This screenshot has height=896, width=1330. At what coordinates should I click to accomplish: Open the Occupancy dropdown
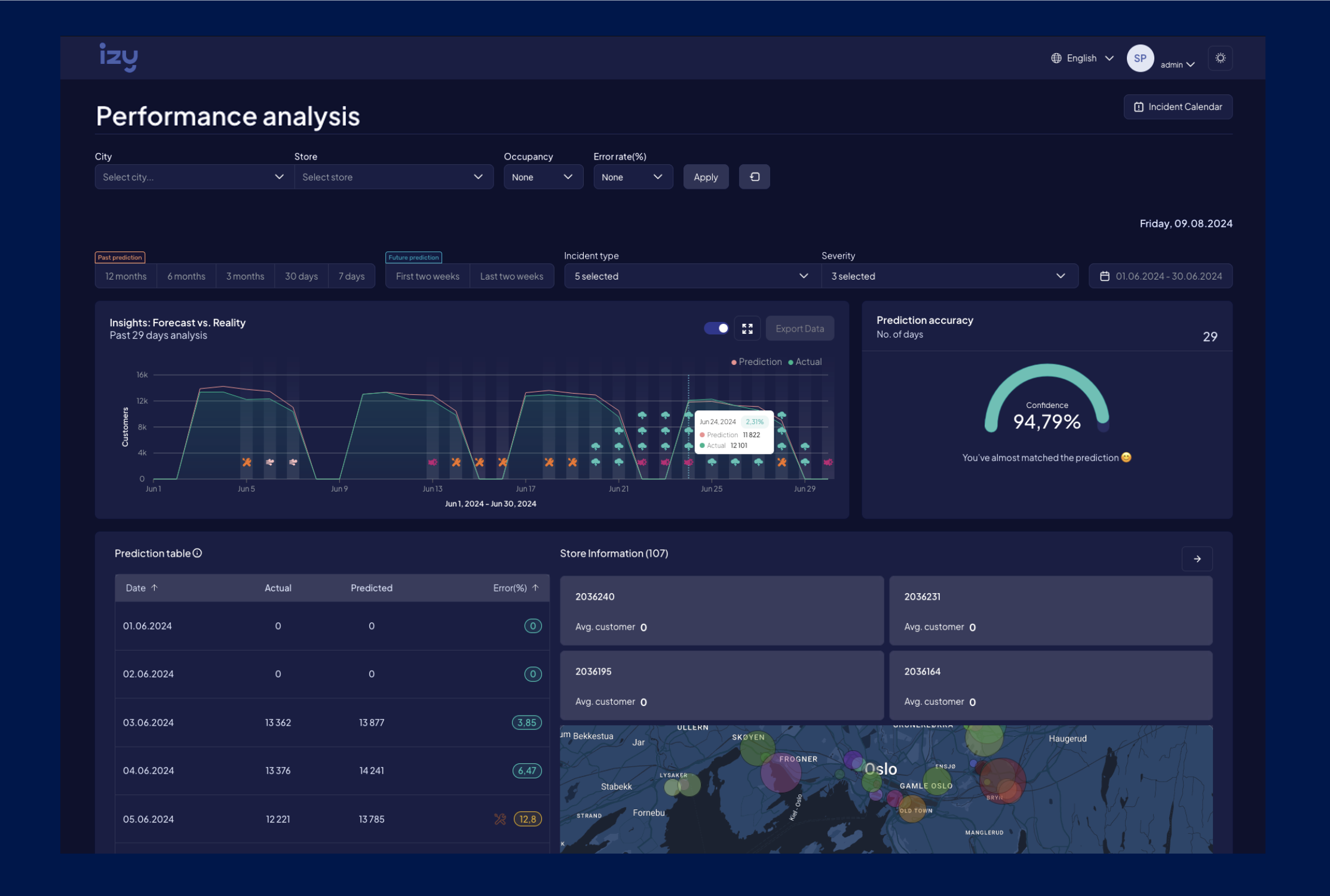pyautogui.click(x=543, y=177)
